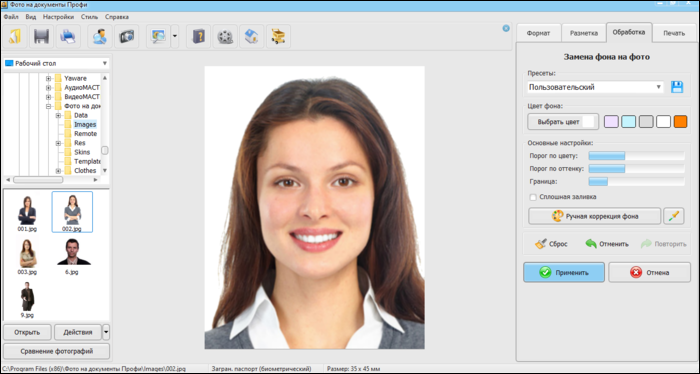The image size is (700, 374).
Task: Pick the gray background color swatch
Action: [646, 122]
